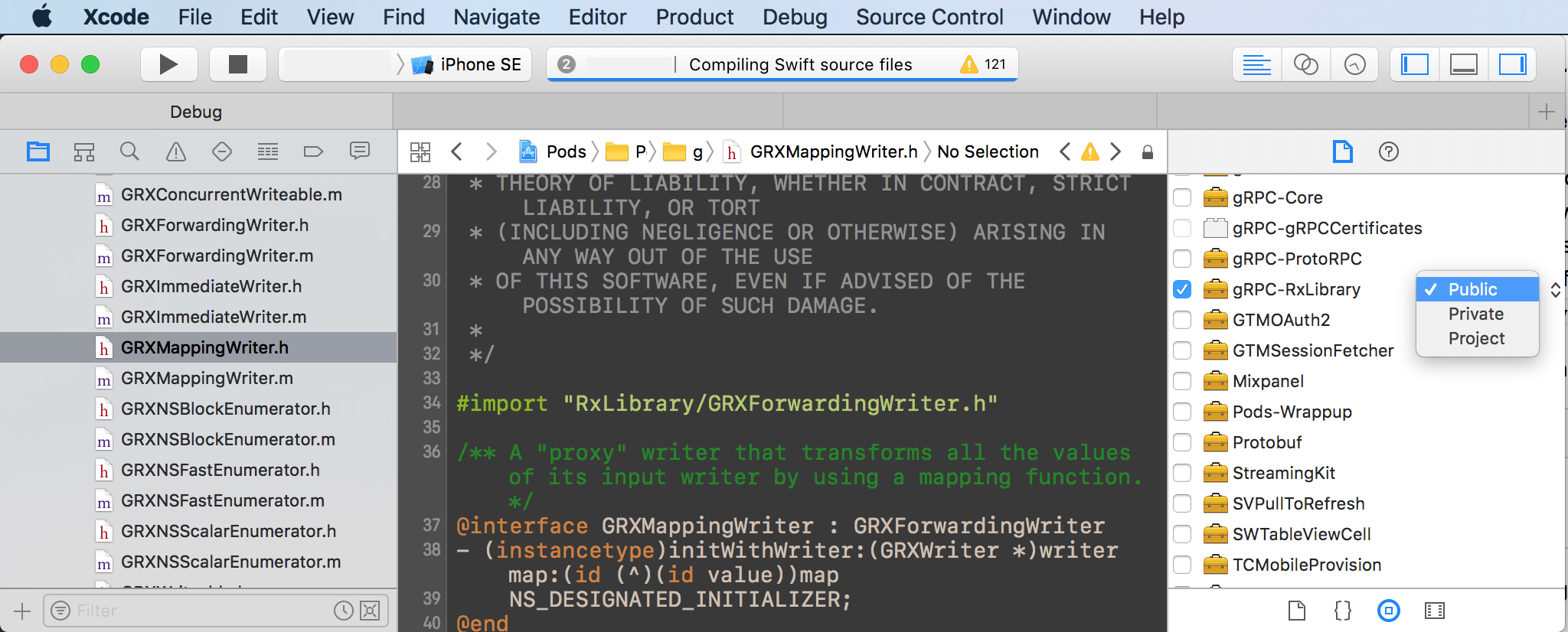This screenshot has width=1568, height=632.
Task: Open Pods in the jump bar
Action: click(x=553, y=151)
